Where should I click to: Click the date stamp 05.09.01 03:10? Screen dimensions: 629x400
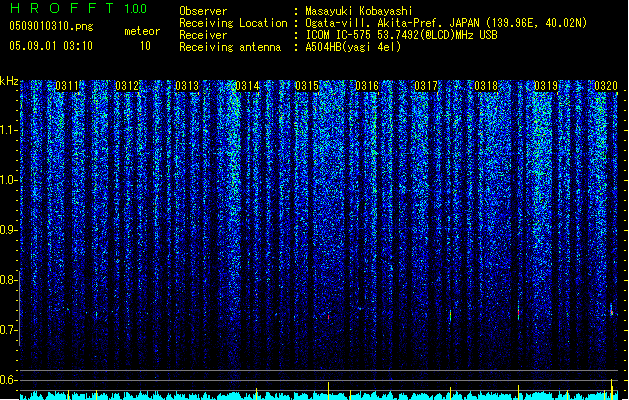pos(51,45)
